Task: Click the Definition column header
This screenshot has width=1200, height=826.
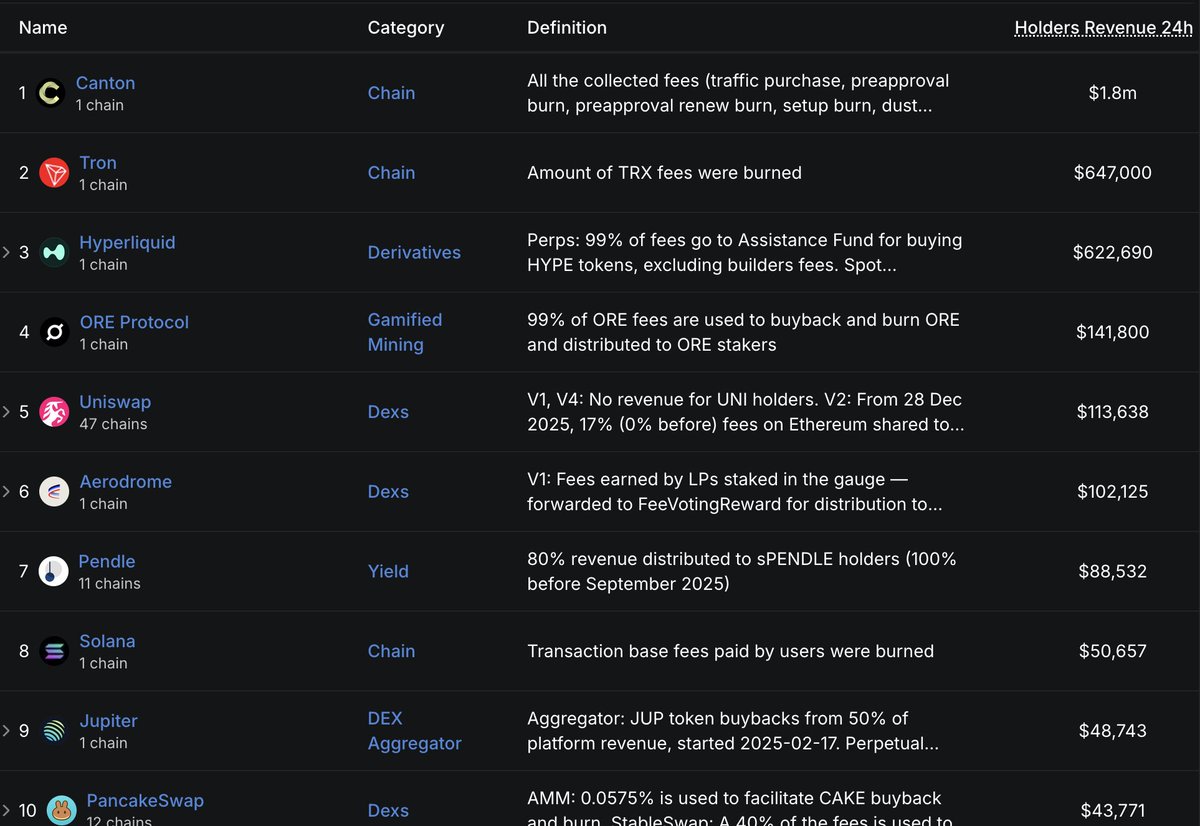Action: coord(567,28)
